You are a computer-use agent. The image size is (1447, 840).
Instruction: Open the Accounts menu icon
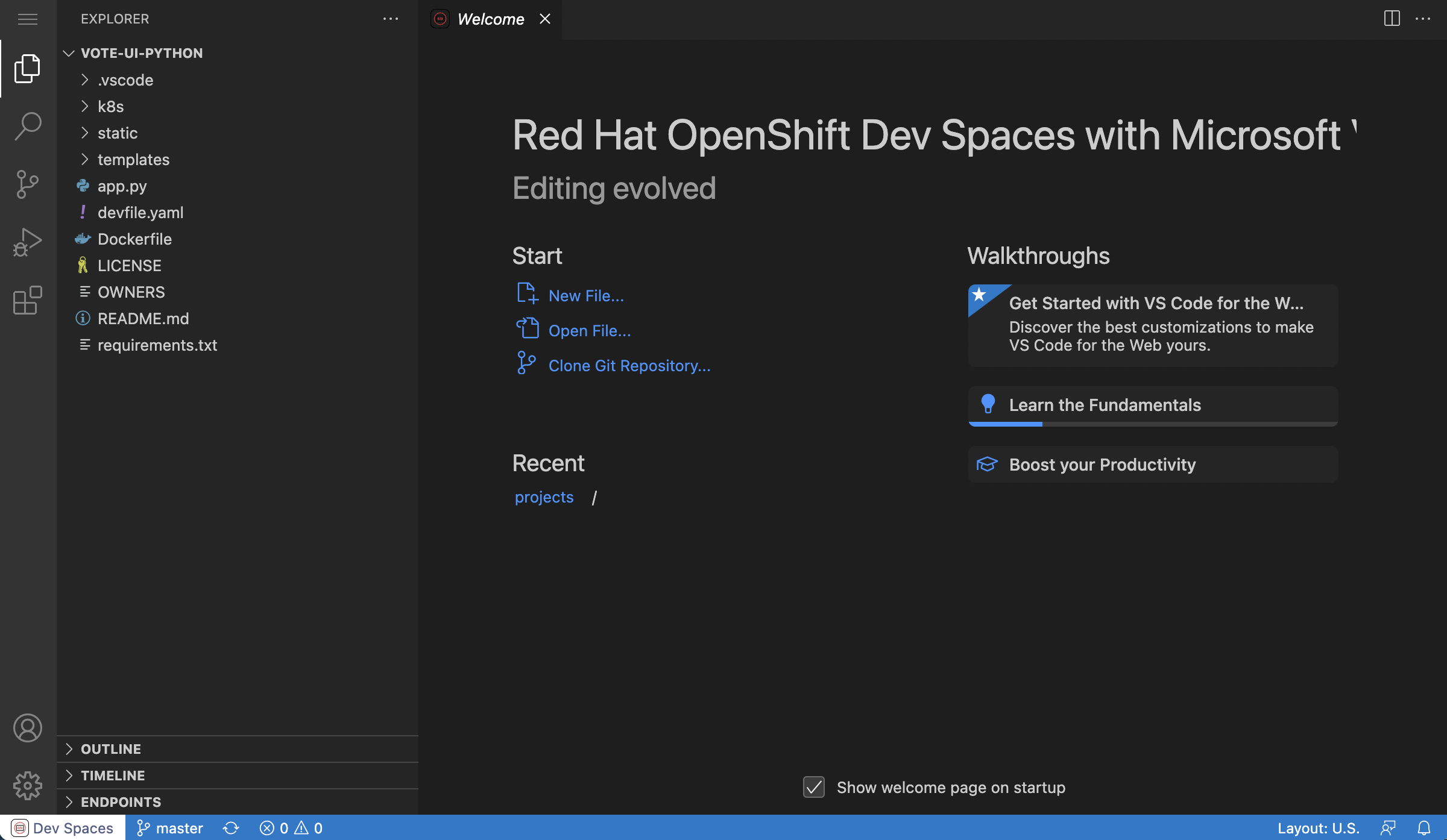[x=28, y=728]
